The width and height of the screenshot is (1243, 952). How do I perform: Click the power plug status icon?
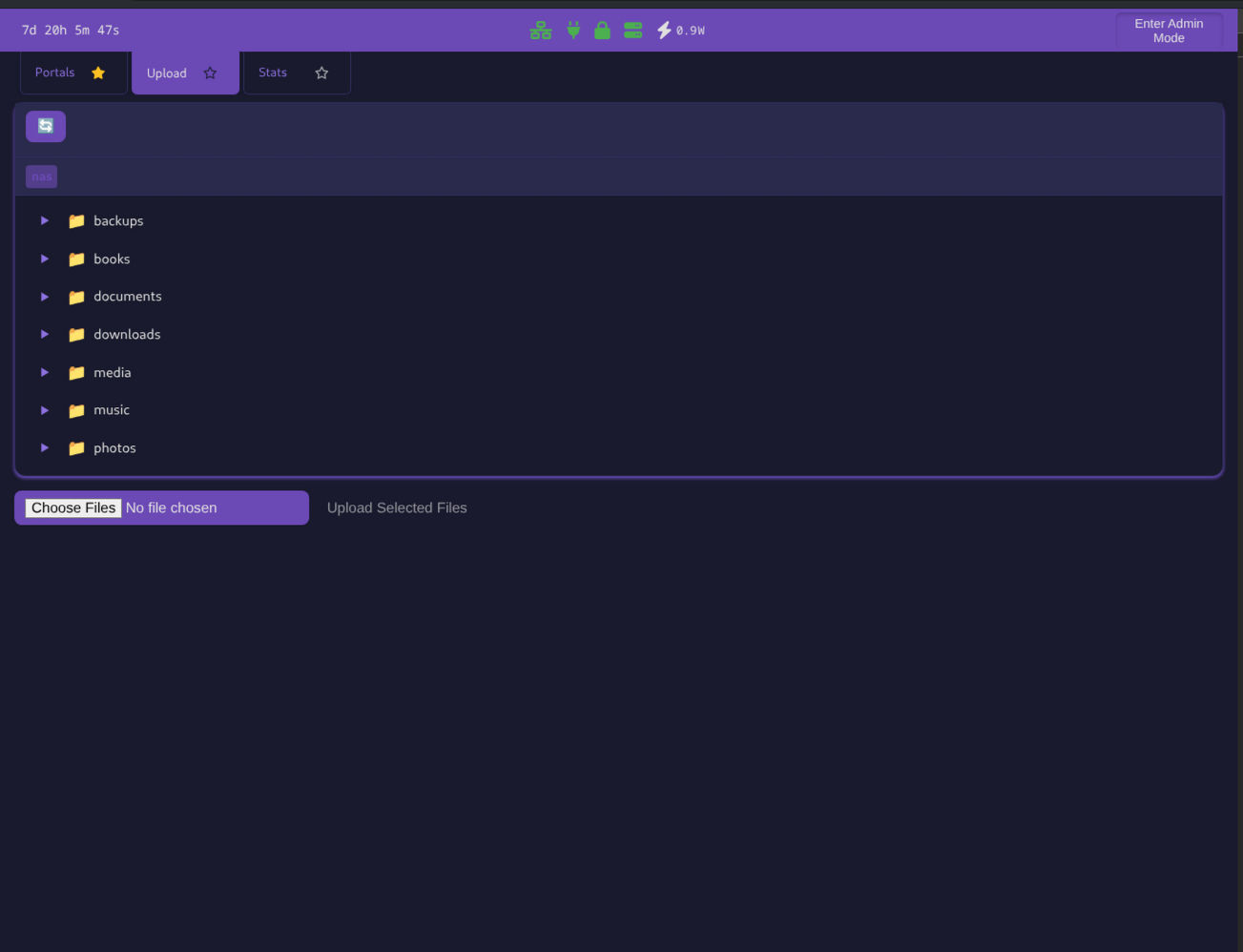(572, 31)
